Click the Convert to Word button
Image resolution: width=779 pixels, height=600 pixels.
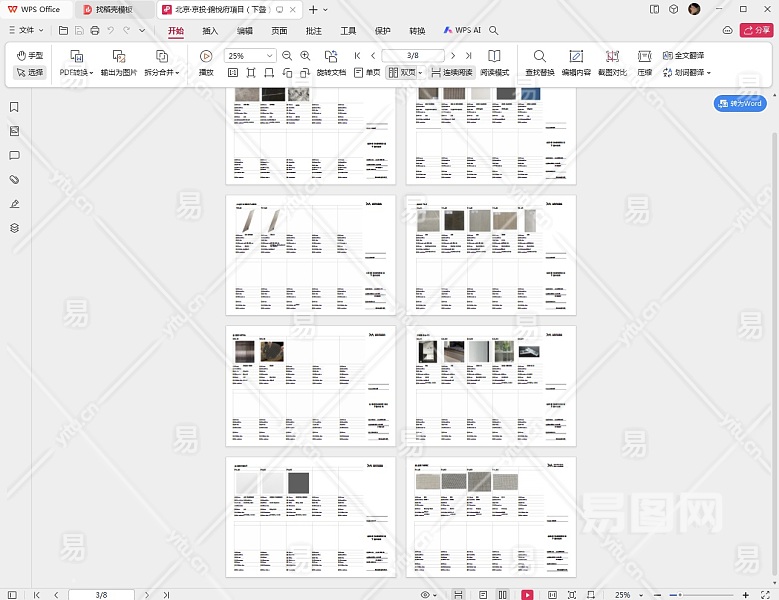pos(740,104)
